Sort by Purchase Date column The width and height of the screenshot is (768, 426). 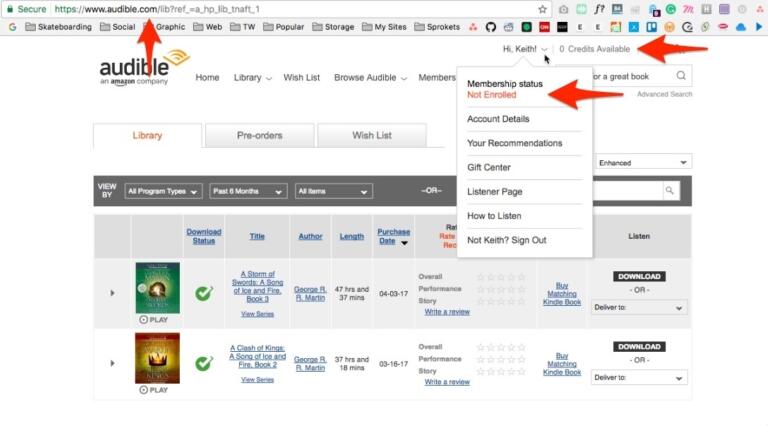(x=393, y=236)
